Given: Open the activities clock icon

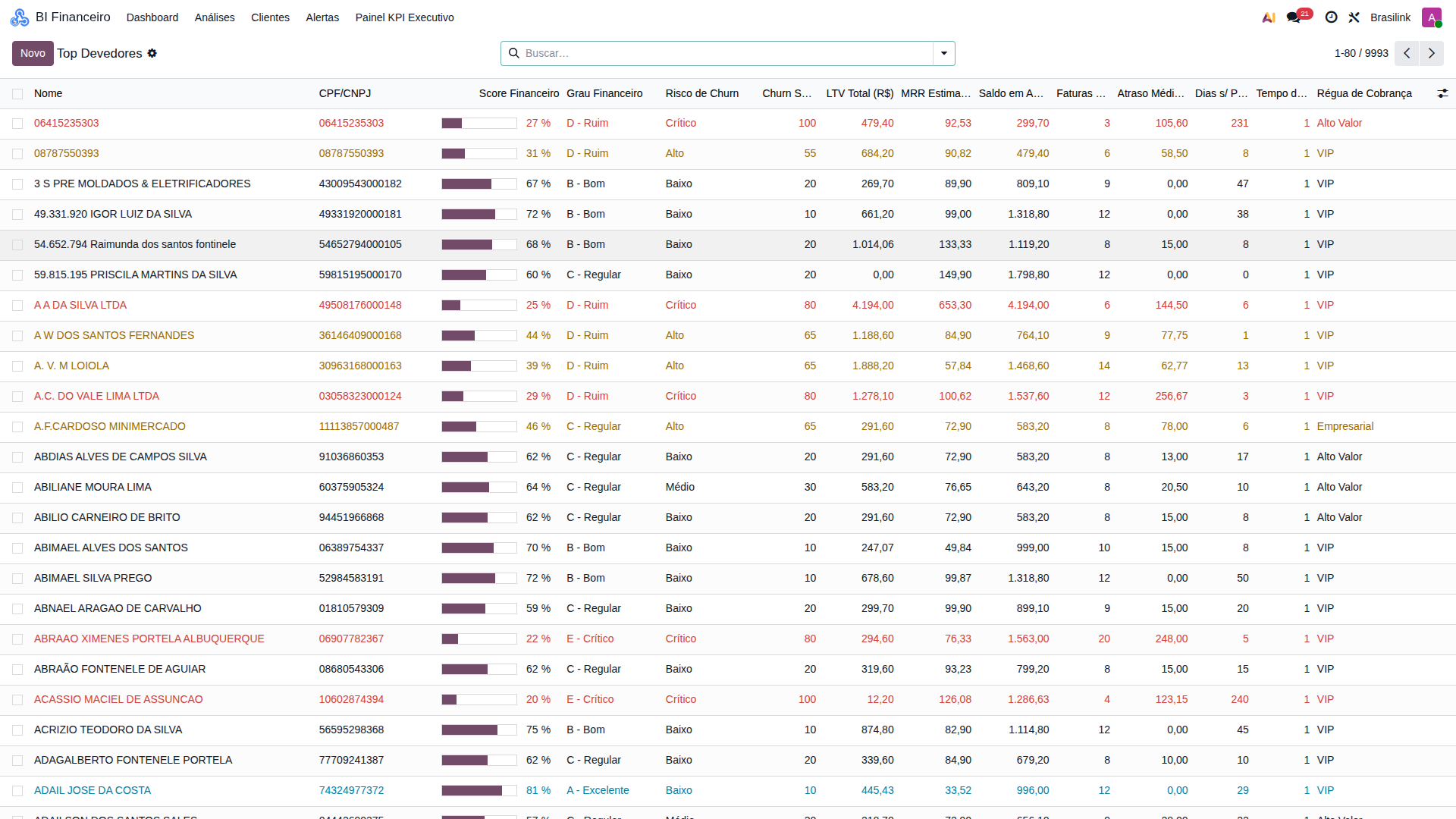Looking at the screenshot, I should pyautogui.click(x=1331, y=17).
